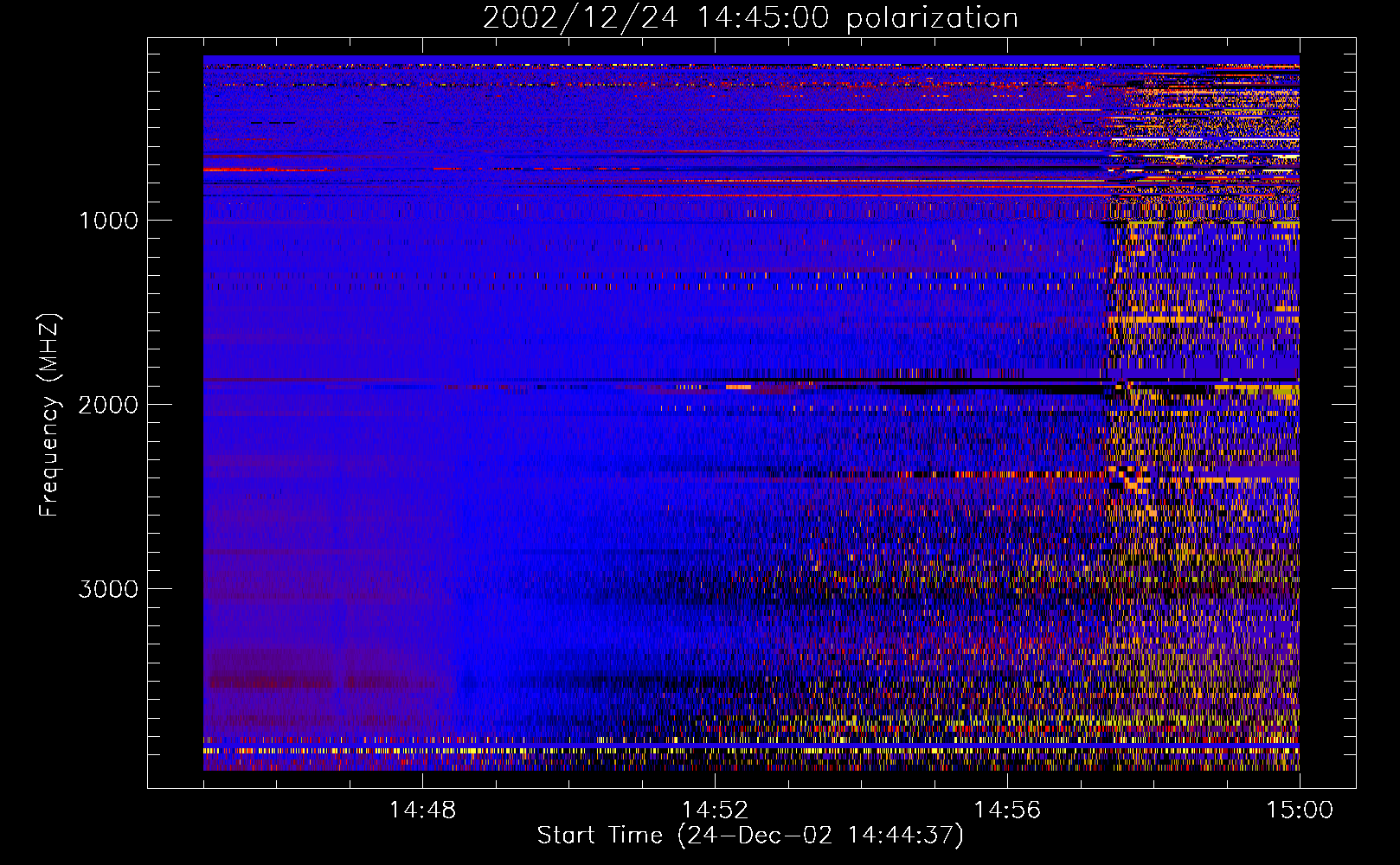1400x865 pixels.
Task: Click the 2000 frequency tick label
Action: [108, 405]
